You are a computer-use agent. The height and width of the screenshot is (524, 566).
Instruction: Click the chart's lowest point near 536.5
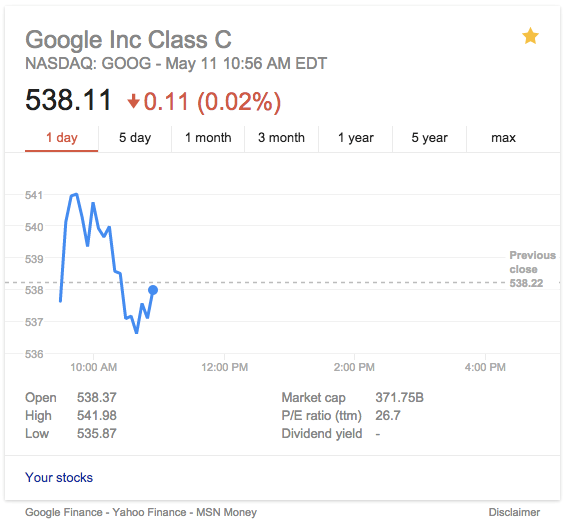pyautogui.click(x=136, y=332)
